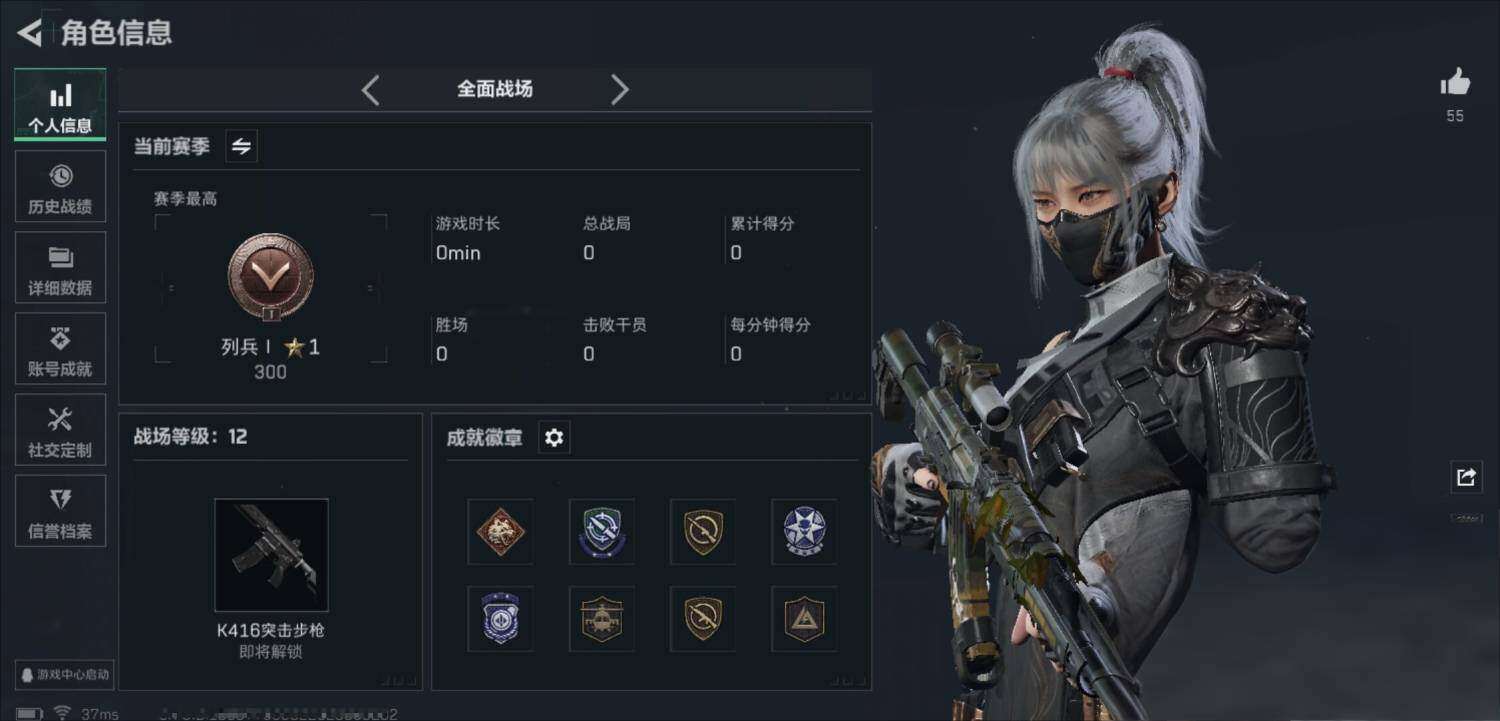Open the 历史战绩 sidebar tab
The image size is (1500, 721).
[60, 187]
